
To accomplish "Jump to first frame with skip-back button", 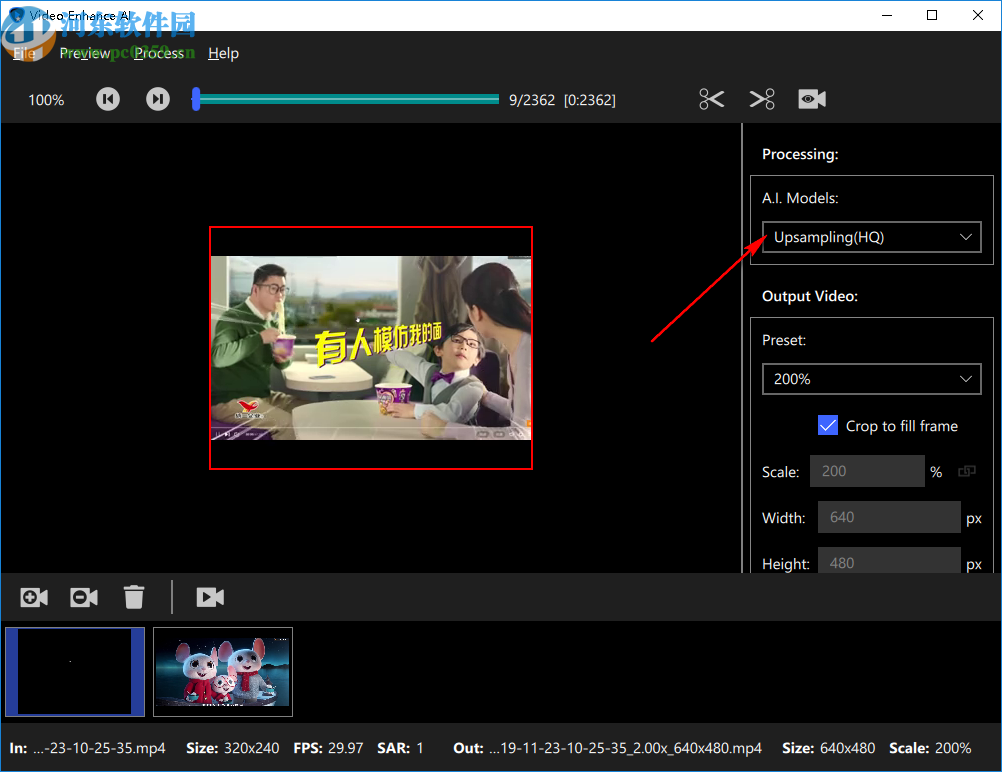I will click(107, 98).
